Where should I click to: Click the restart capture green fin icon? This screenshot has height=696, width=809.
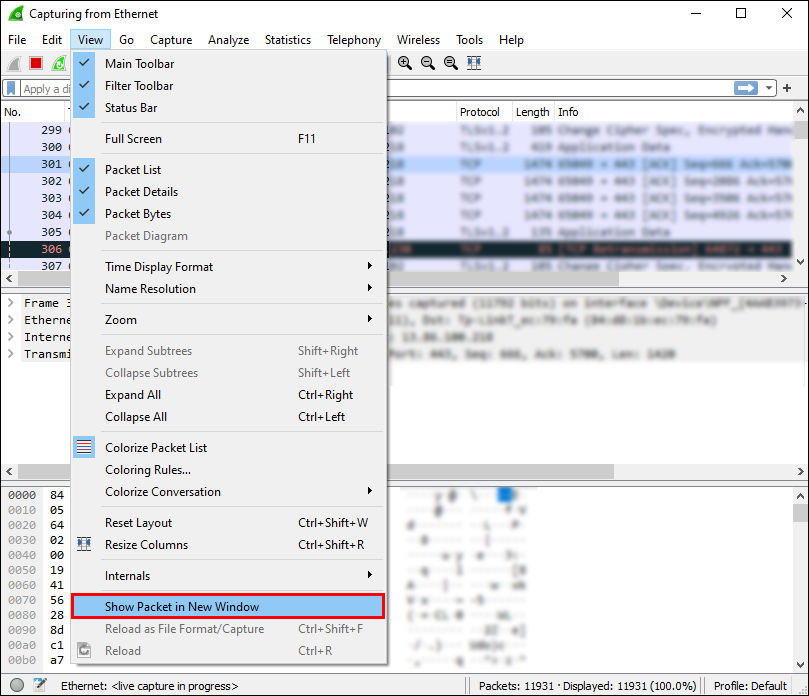(59, 63)
